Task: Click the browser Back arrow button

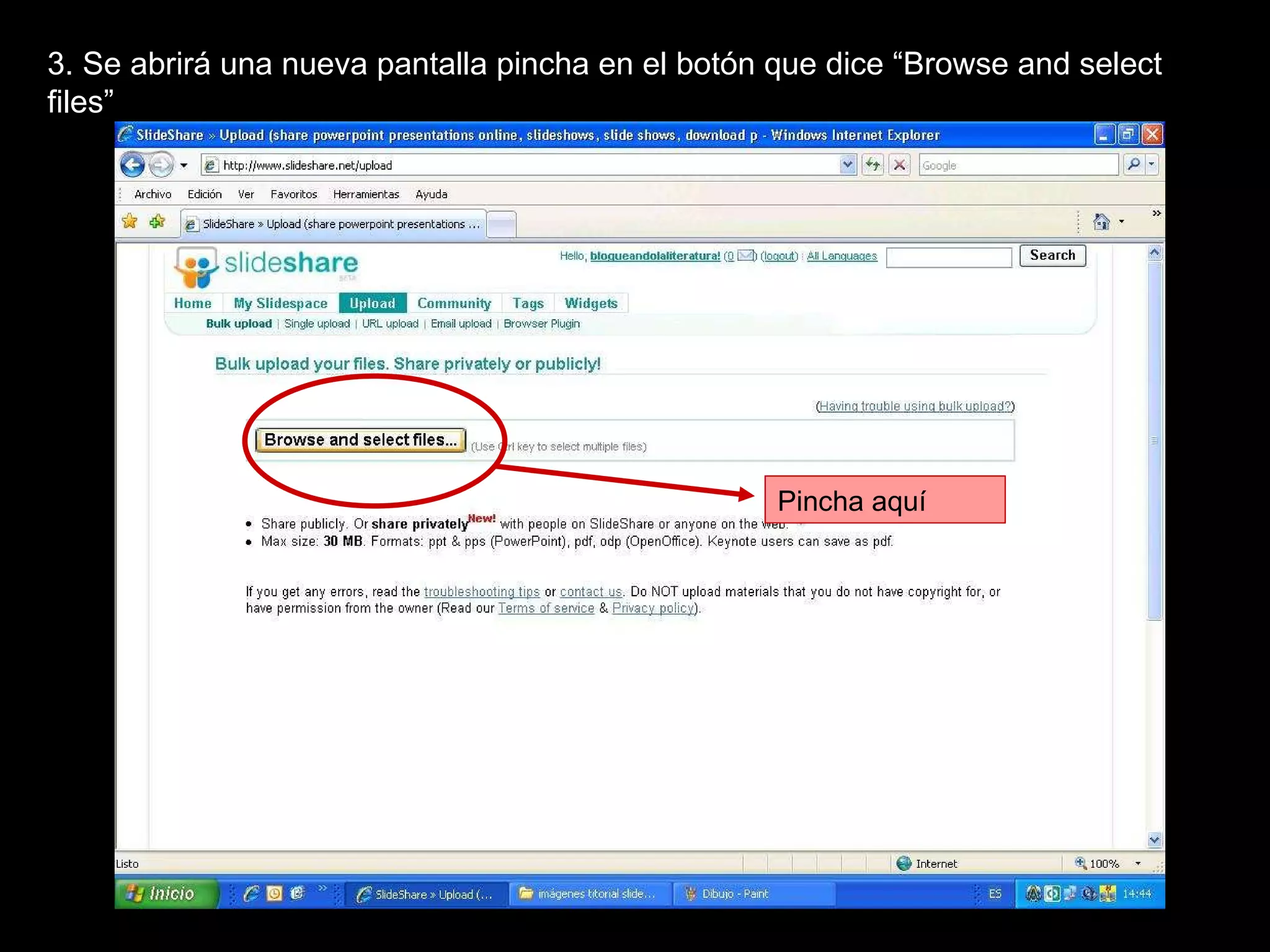Action: (x=132, y=165)
